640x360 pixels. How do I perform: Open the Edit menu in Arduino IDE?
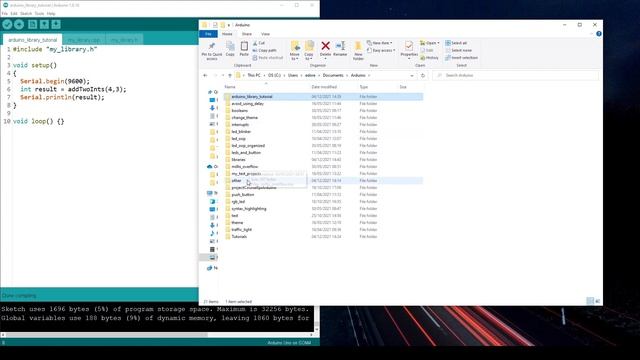[x=14, y=13]
